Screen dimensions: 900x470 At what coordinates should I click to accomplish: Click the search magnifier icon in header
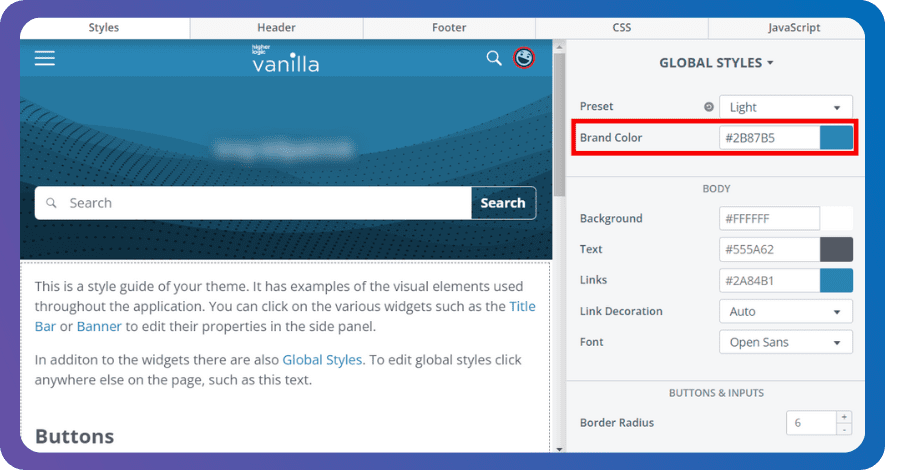point(494,58)
